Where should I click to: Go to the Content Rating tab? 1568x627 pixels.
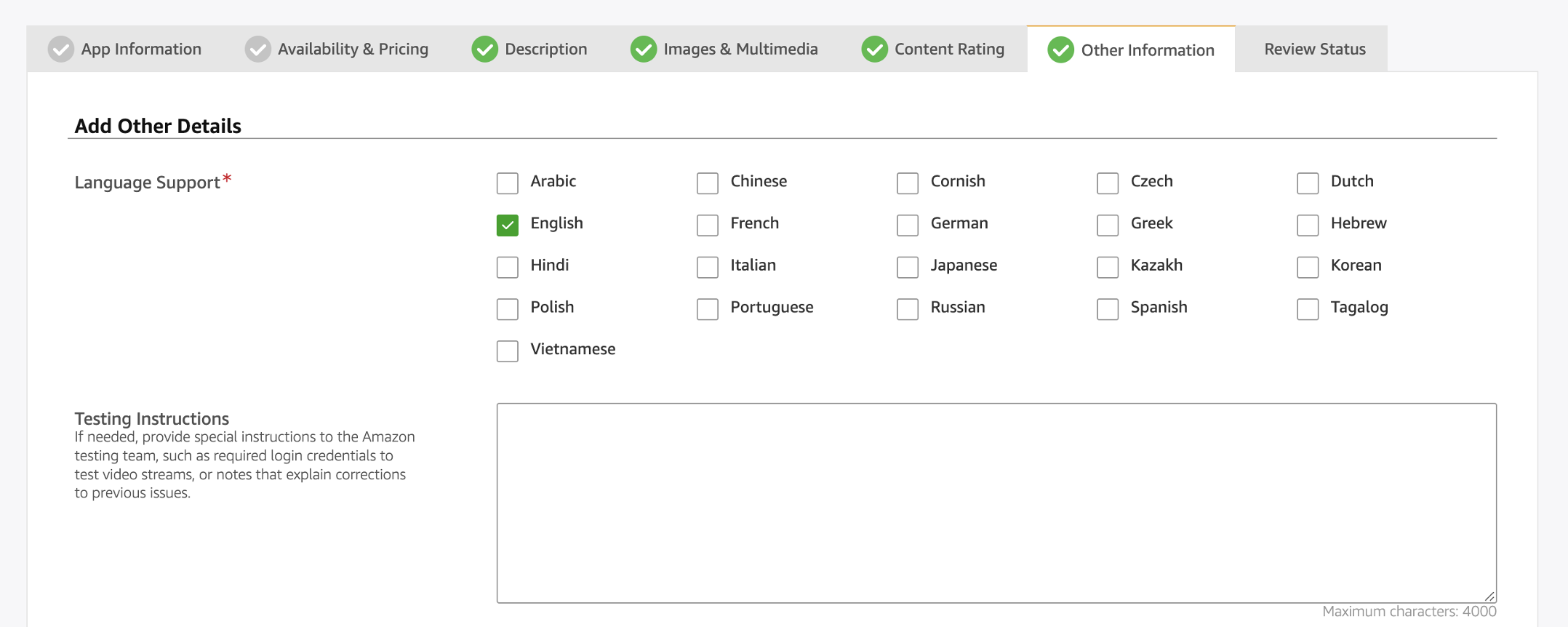pos(948,49)
